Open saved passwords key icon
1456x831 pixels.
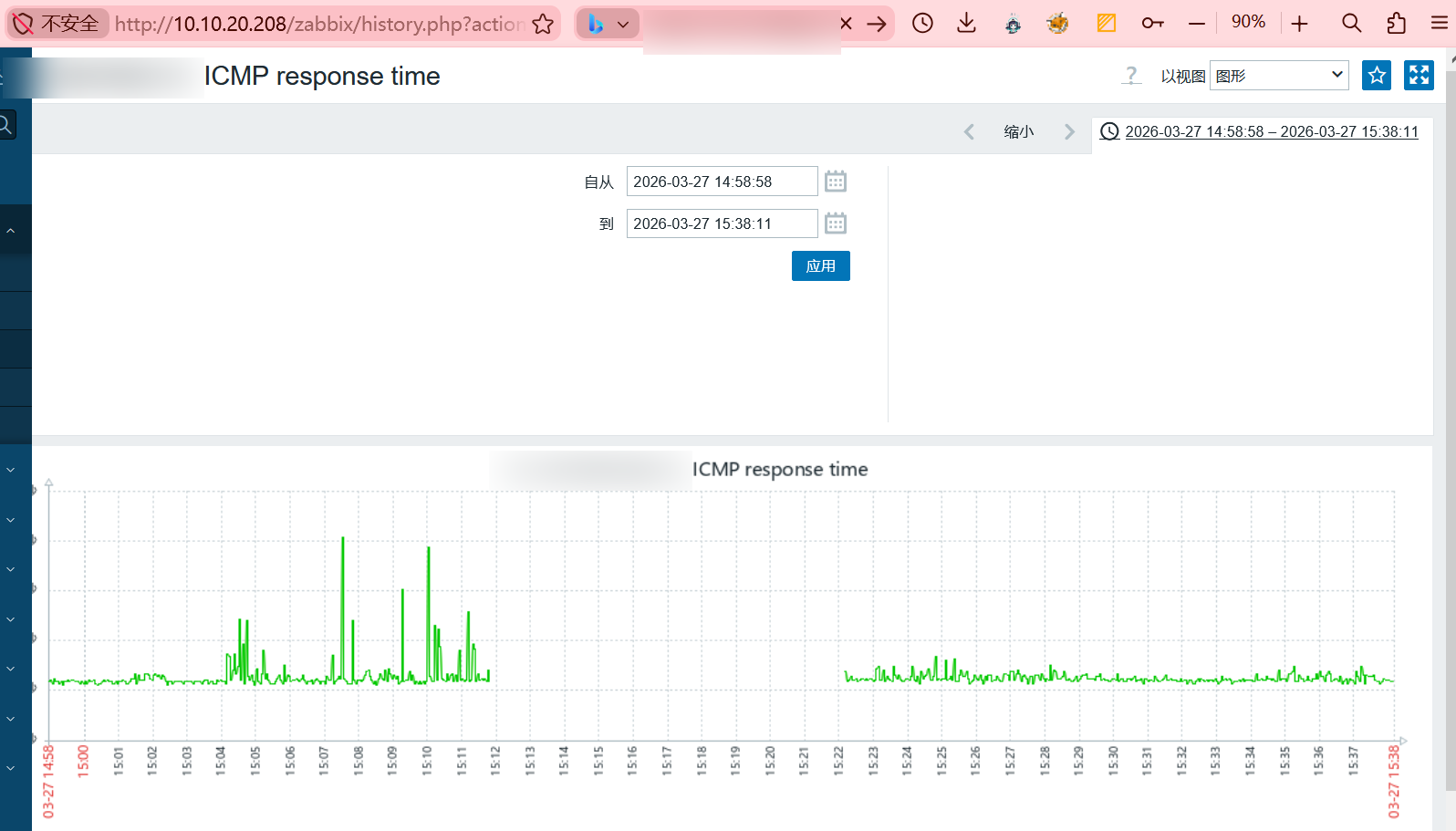tap(1152, 24)
